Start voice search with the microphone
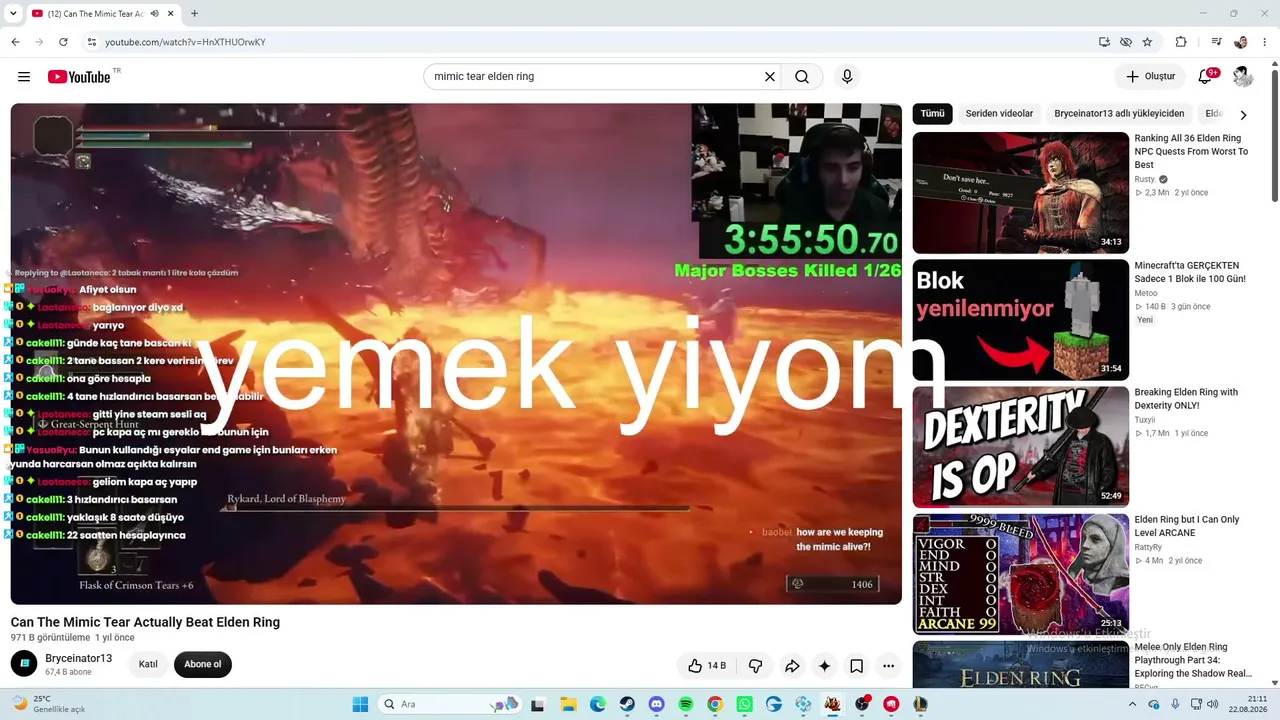Viewport: 1280px width, 720px height. pyautogui.click(x=847, y=77)
